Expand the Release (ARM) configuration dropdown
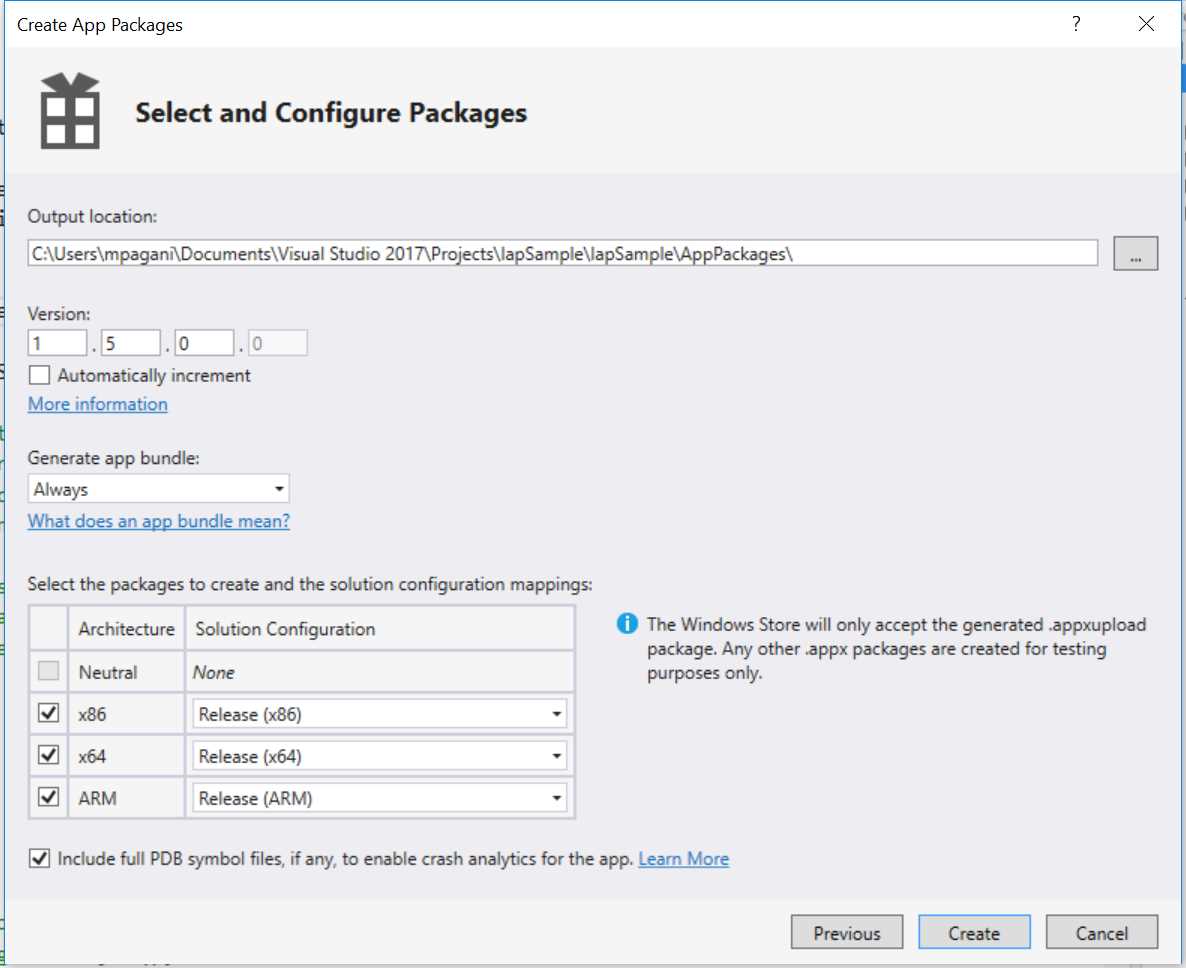This screenshot has height=968, width=1186. [x=557, y=797]
